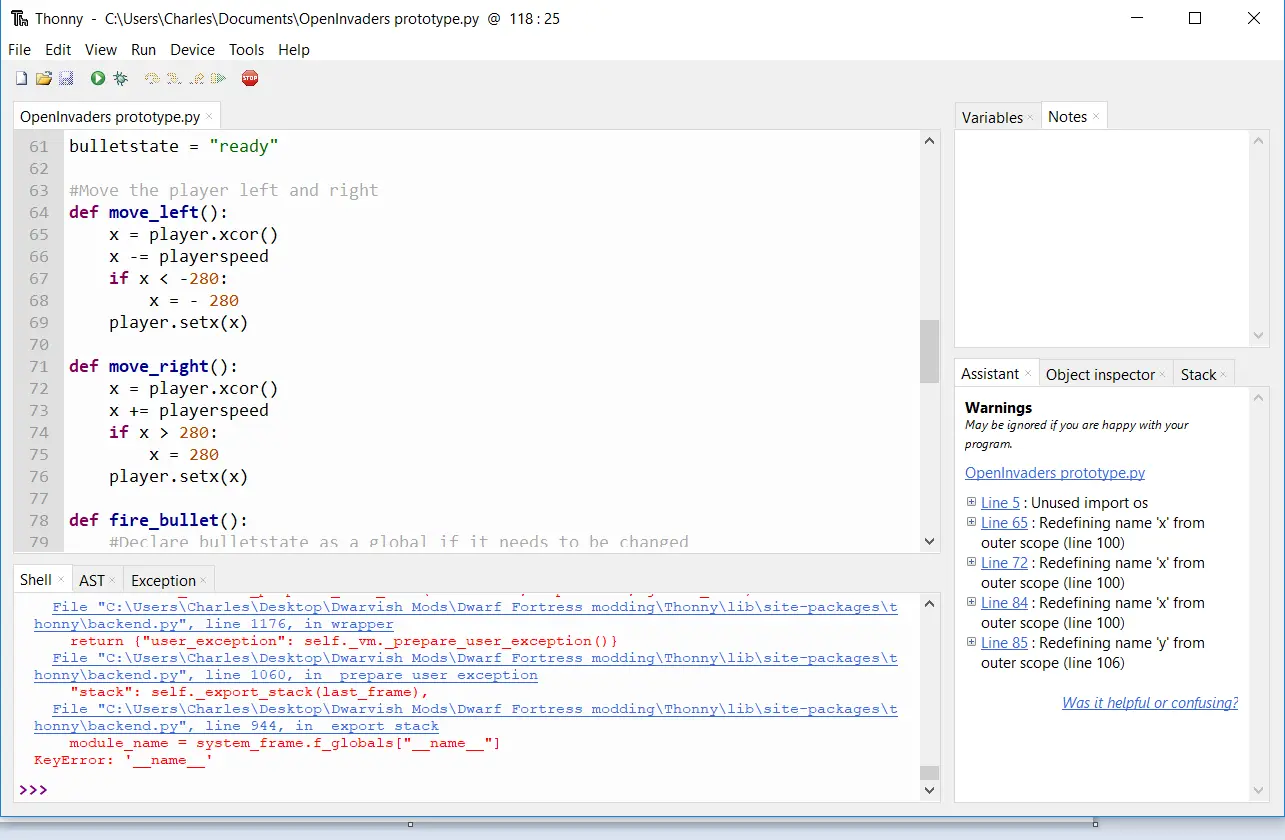Open backend.py line 1176 traceback link
Viewport: 1285px width, 840px height.
465,615
